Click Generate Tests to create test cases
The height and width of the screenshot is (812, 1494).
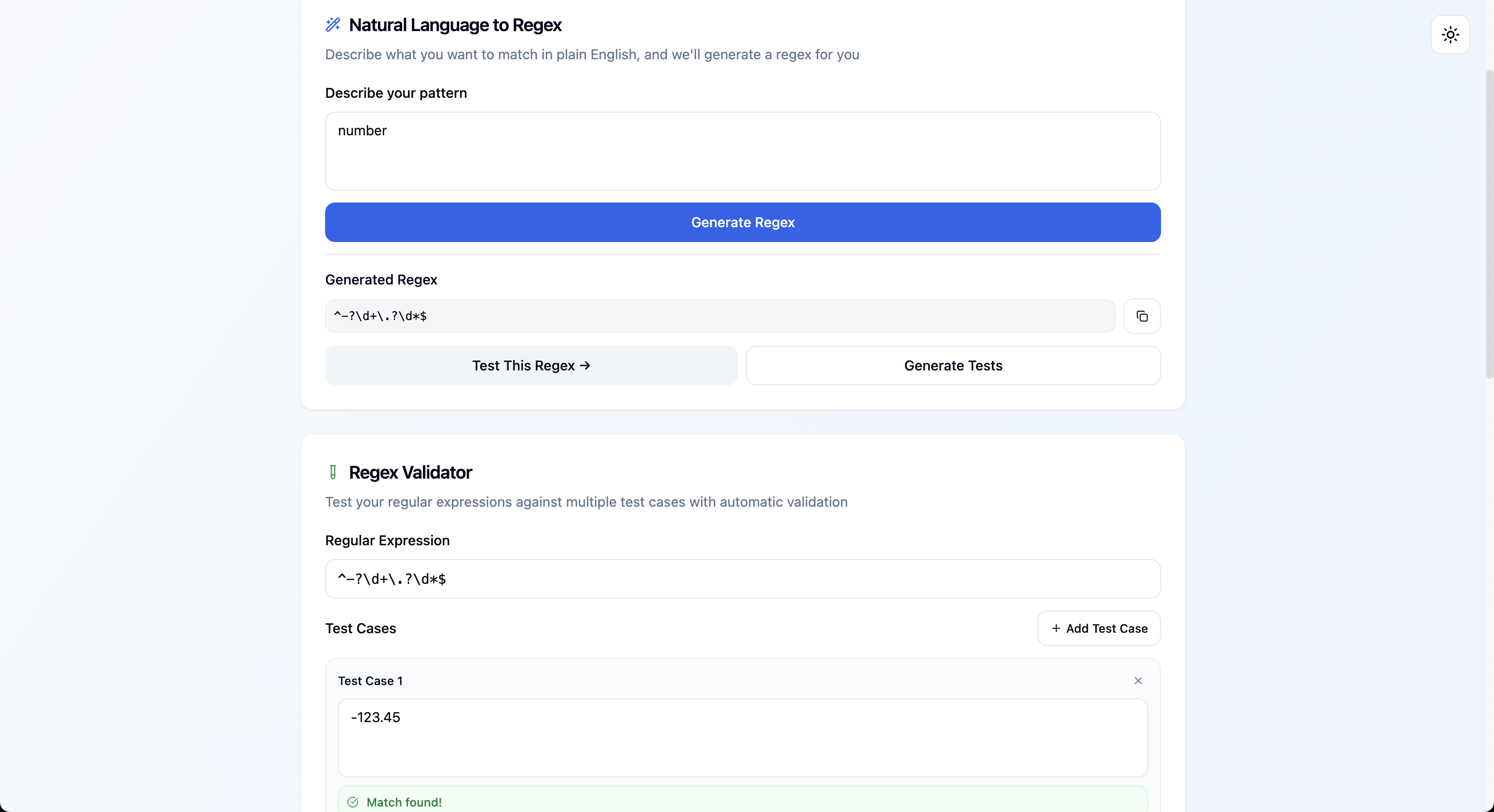click(x=953, y=365)
